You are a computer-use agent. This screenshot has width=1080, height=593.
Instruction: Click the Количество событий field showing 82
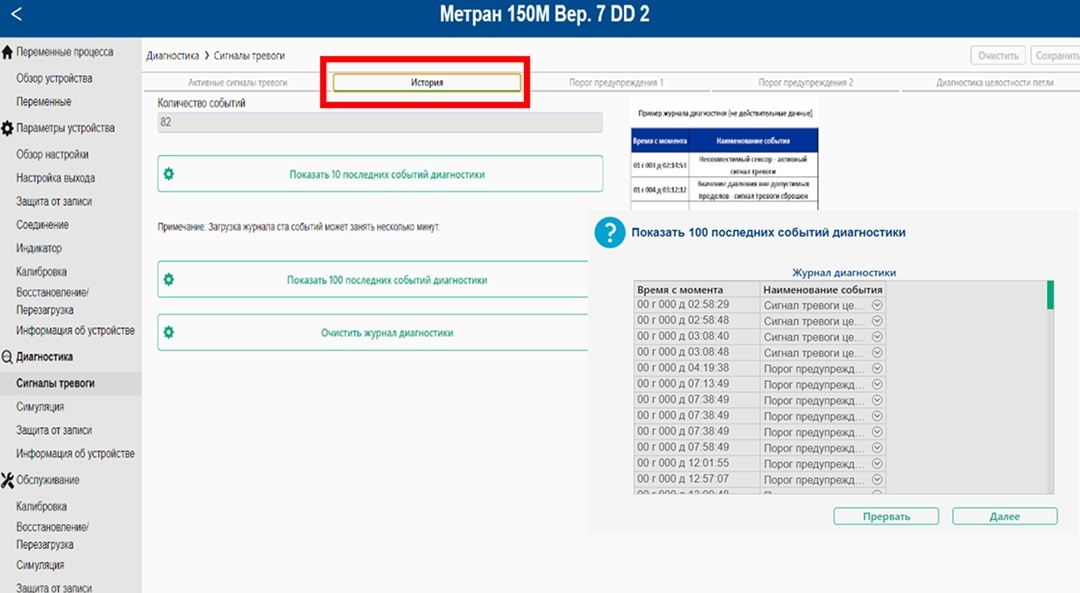tap(380, 123)
